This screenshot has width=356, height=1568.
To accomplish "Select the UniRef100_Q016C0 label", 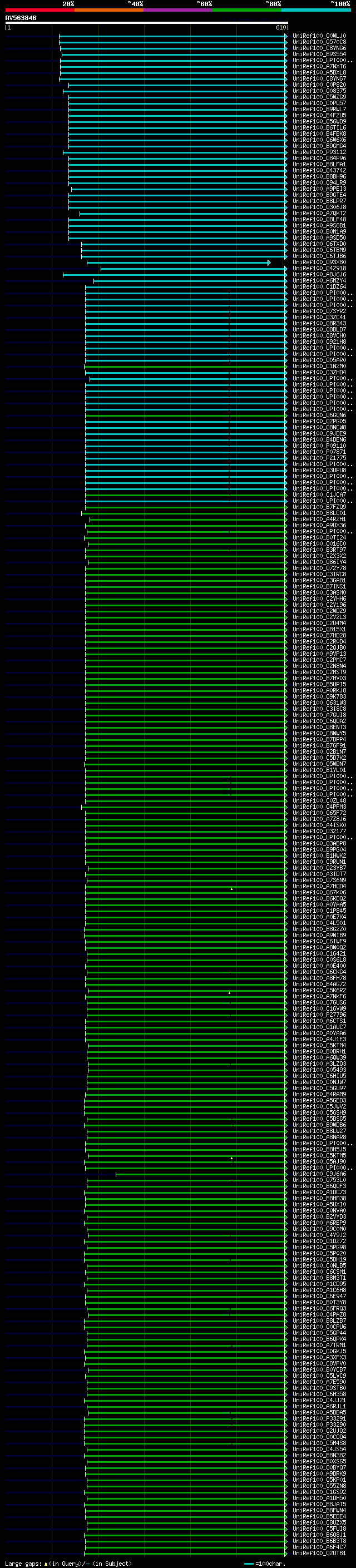I will click(x=319, y=543).
